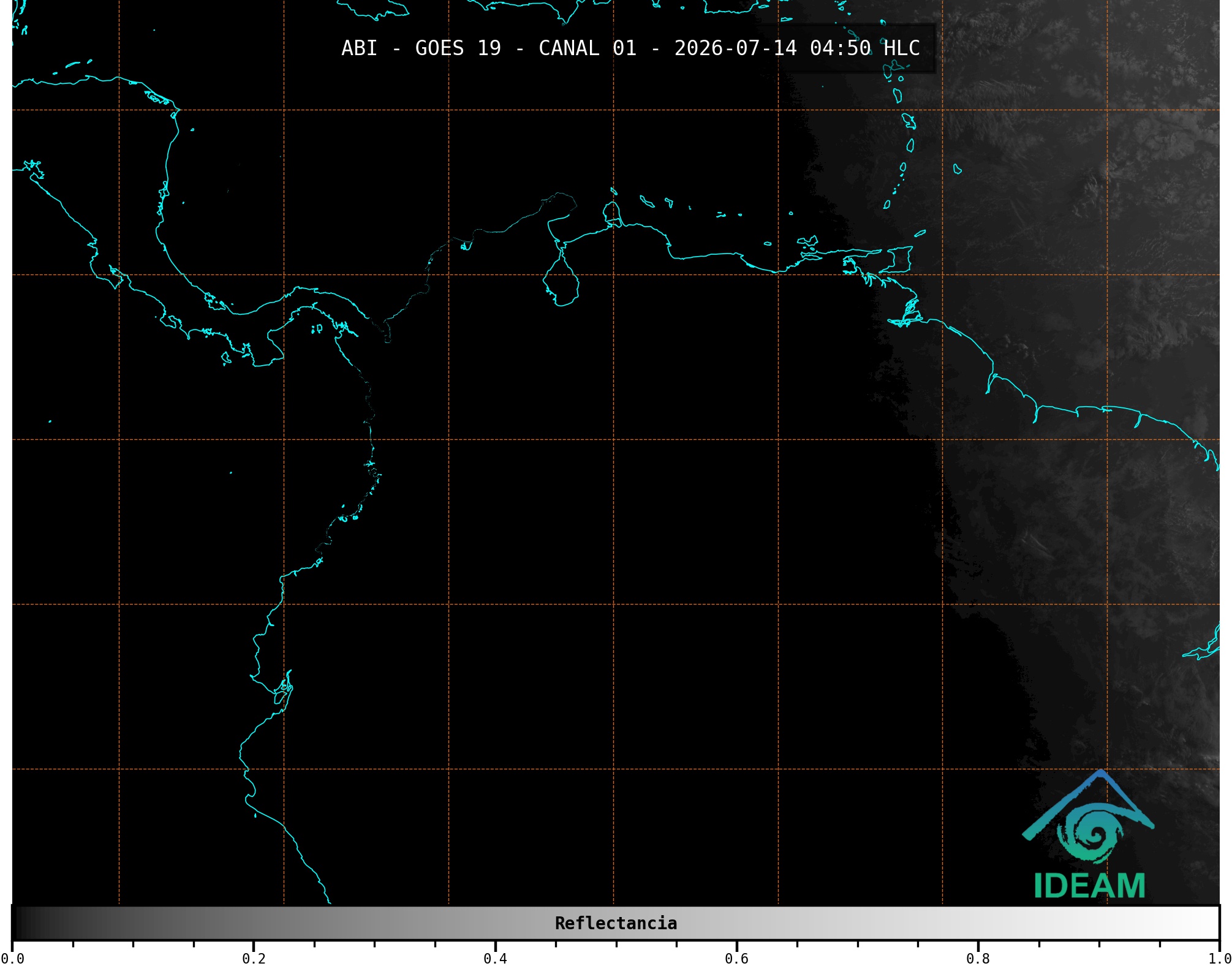Click the 0.2 tick label on the colorbar
1232x966 pixels.
tap(254, 959)
